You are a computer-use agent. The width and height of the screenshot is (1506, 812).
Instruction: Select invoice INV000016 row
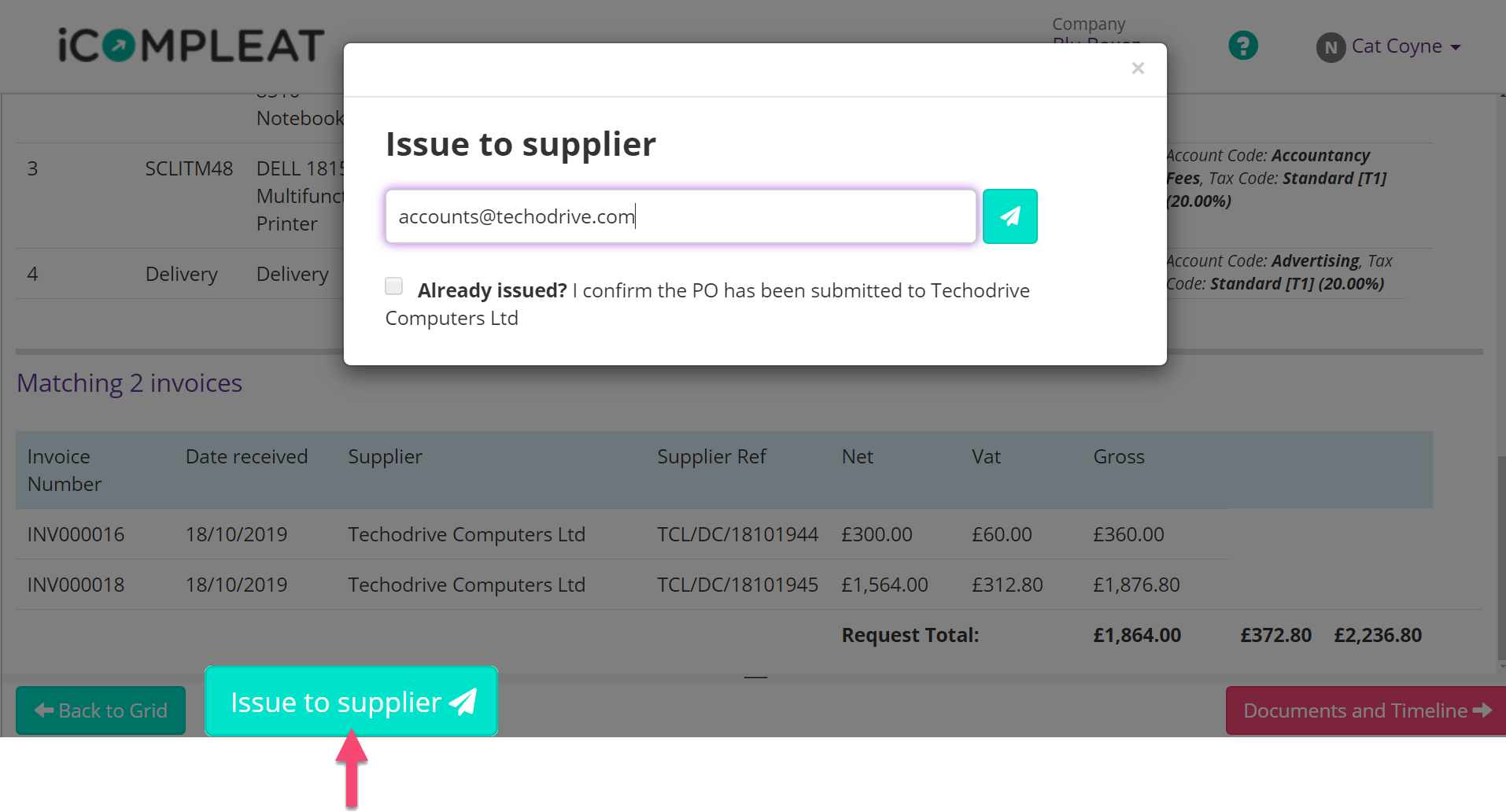(622, 534)
